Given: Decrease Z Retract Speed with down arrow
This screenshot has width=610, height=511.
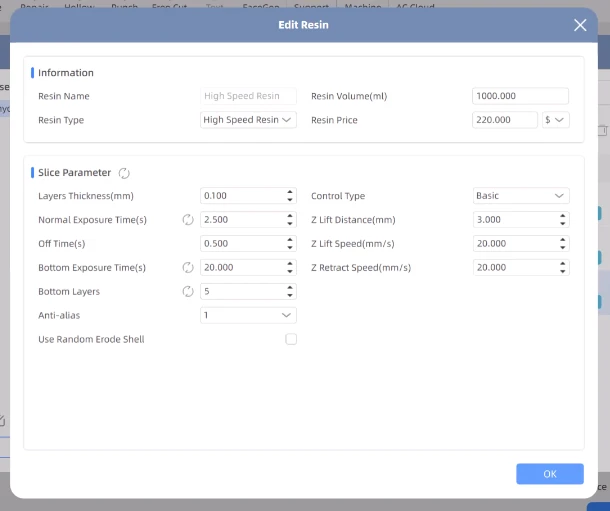Looking at the screenshot, I should coord(563,271).
